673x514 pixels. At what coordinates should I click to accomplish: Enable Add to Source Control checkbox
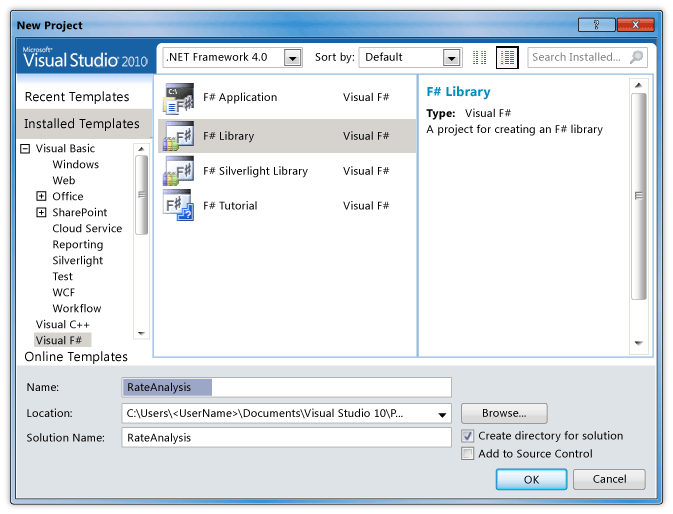point(467,454)
